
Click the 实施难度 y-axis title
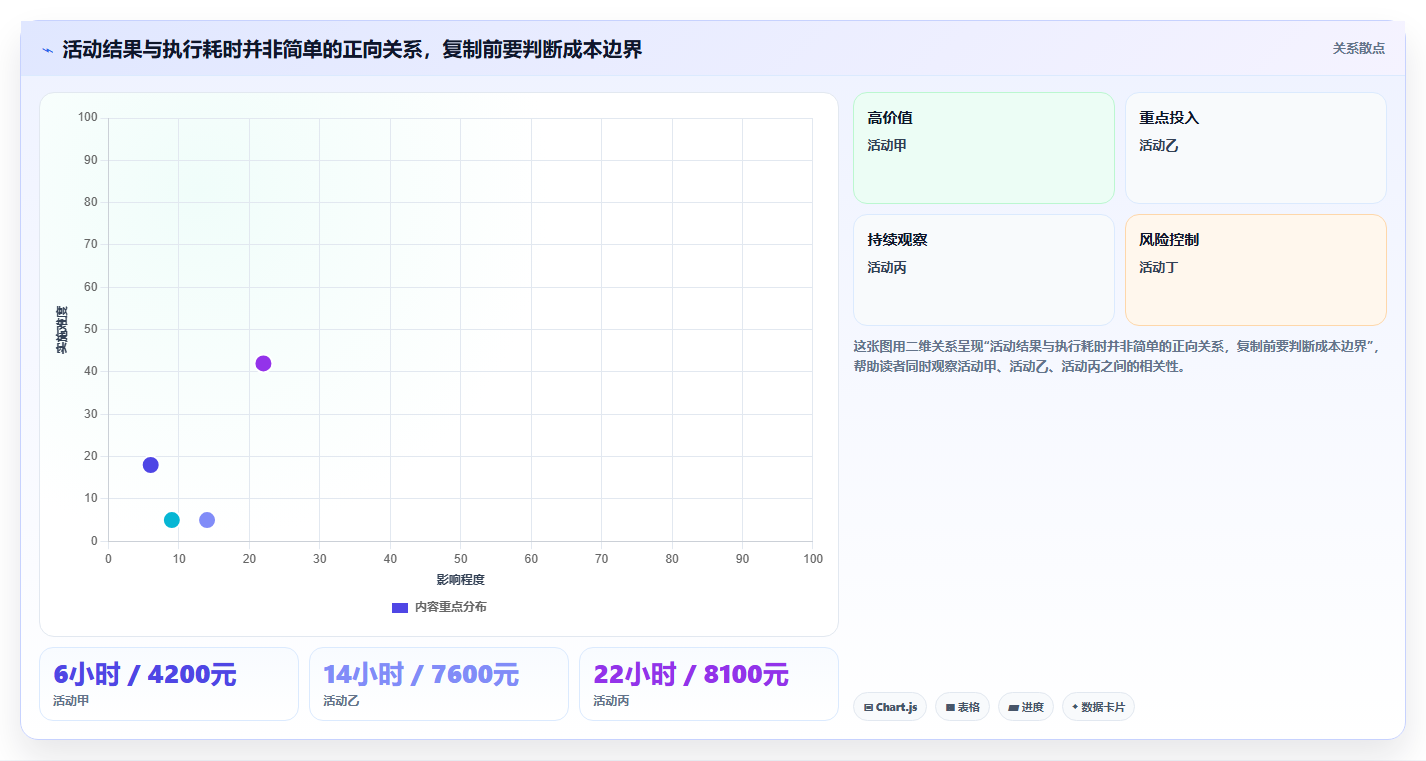[x=62, y=329]
